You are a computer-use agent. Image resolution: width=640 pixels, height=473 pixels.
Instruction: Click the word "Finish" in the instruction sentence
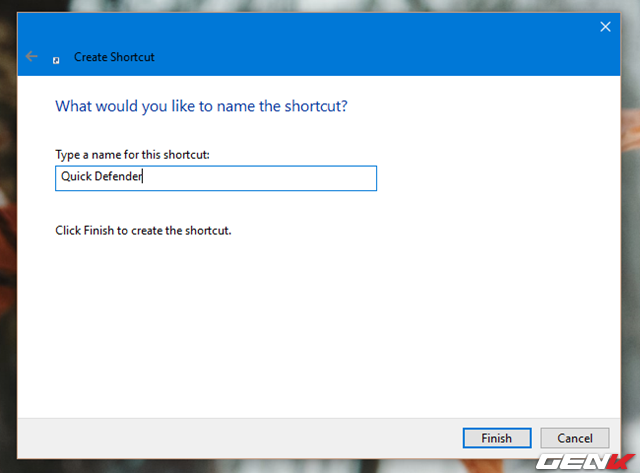click(100, 230)
